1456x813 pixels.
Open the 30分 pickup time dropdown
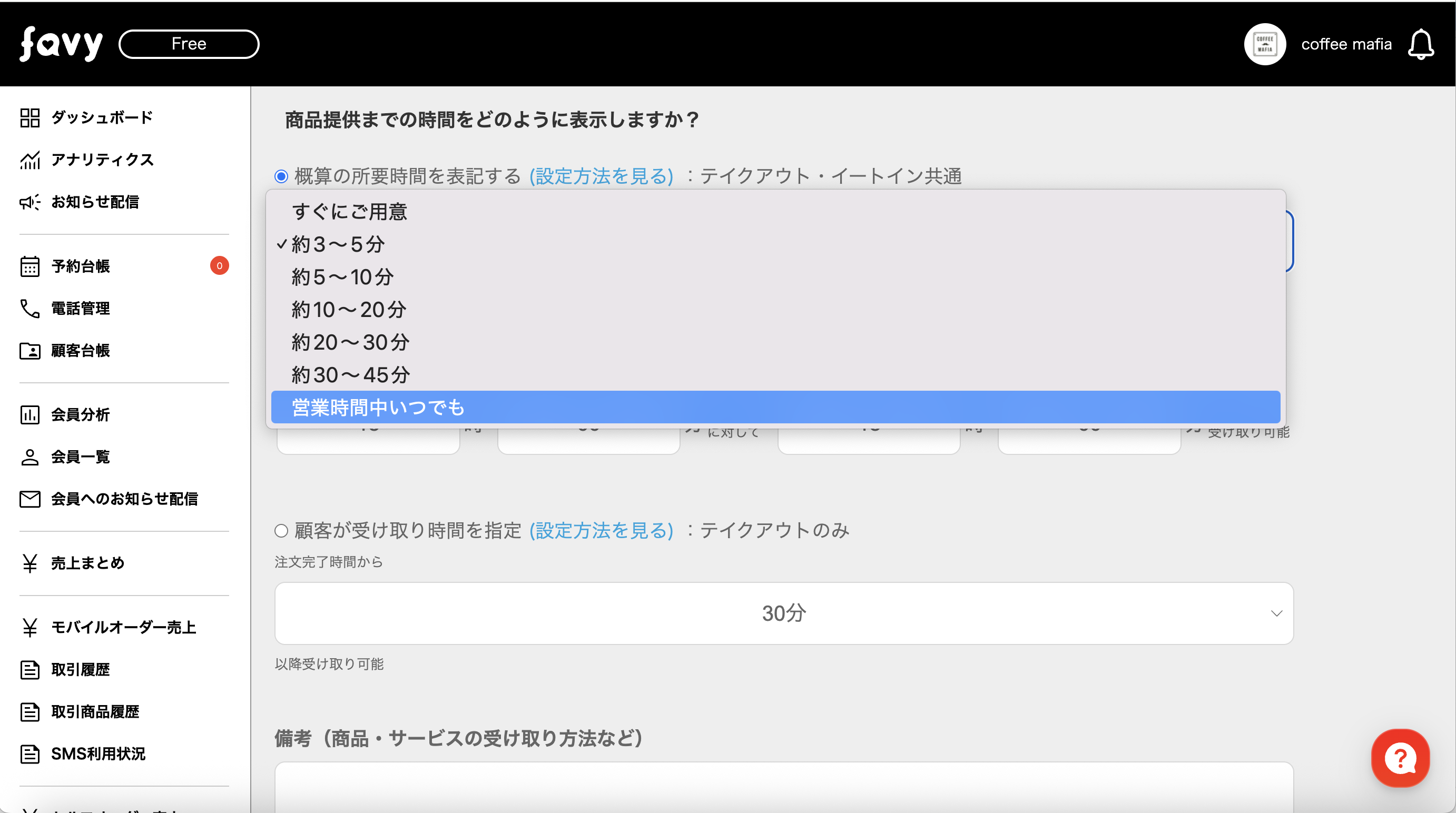coord(784,613)
